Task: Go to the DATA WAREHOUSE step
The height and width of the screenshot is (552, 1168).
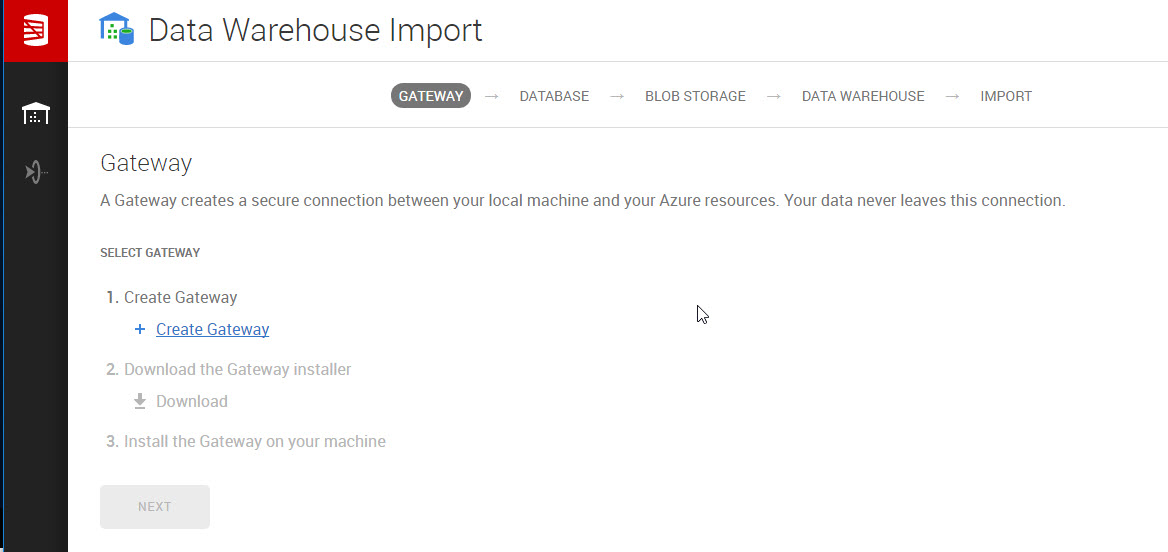Action: [863, 96]
